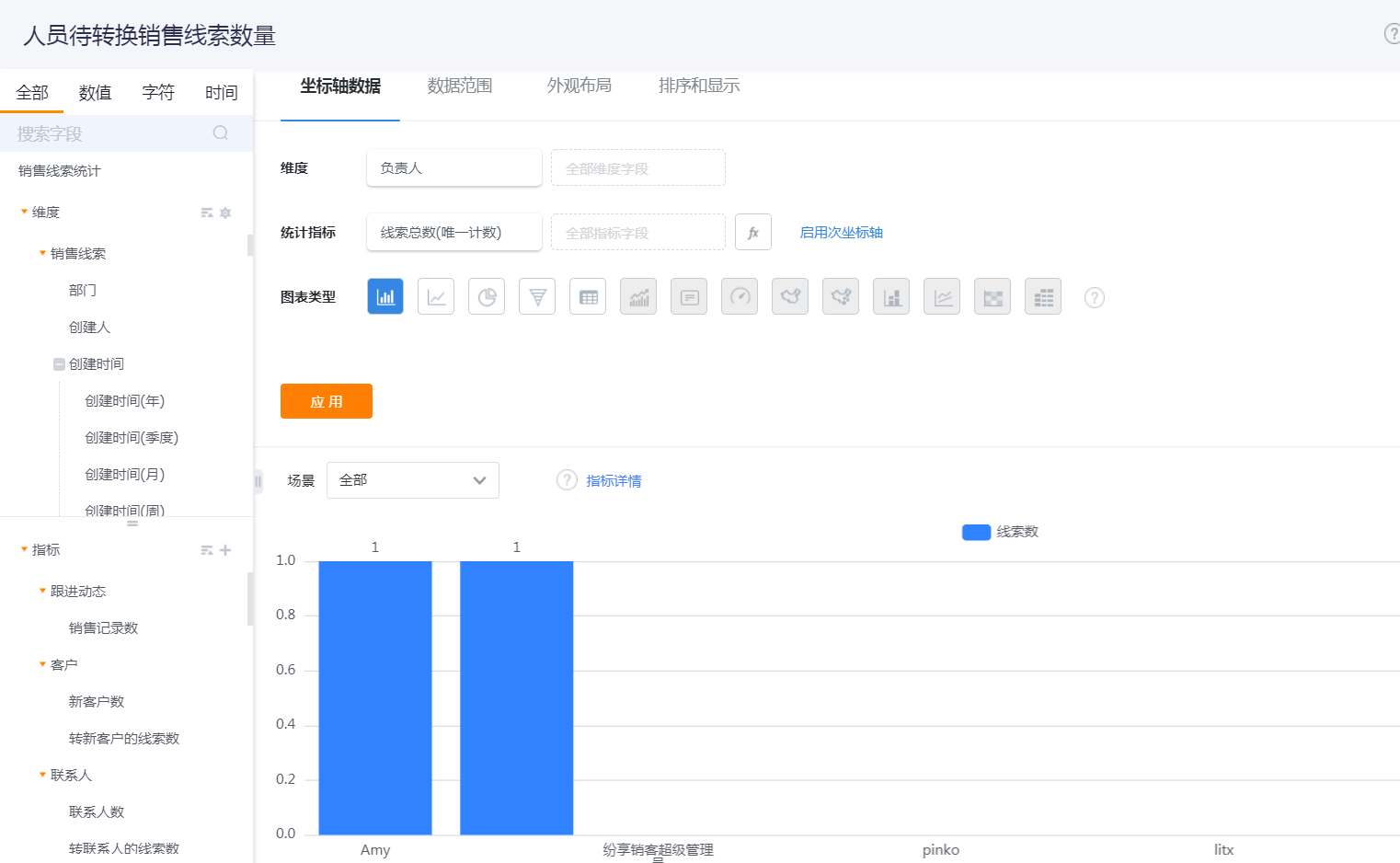The width and height of the screenshot is (1400, 863).
Task: Select the map with bubbles chart icon
Action: click(841, 296)
